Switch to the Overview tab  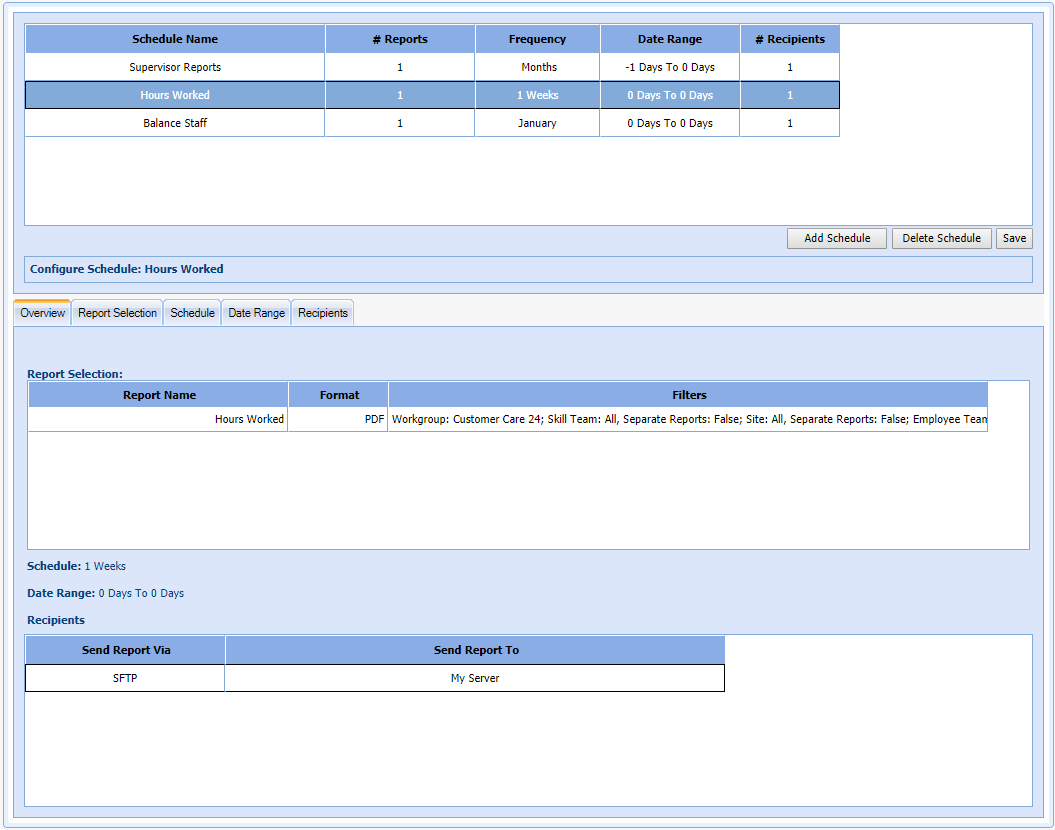[x=43, y=313]
